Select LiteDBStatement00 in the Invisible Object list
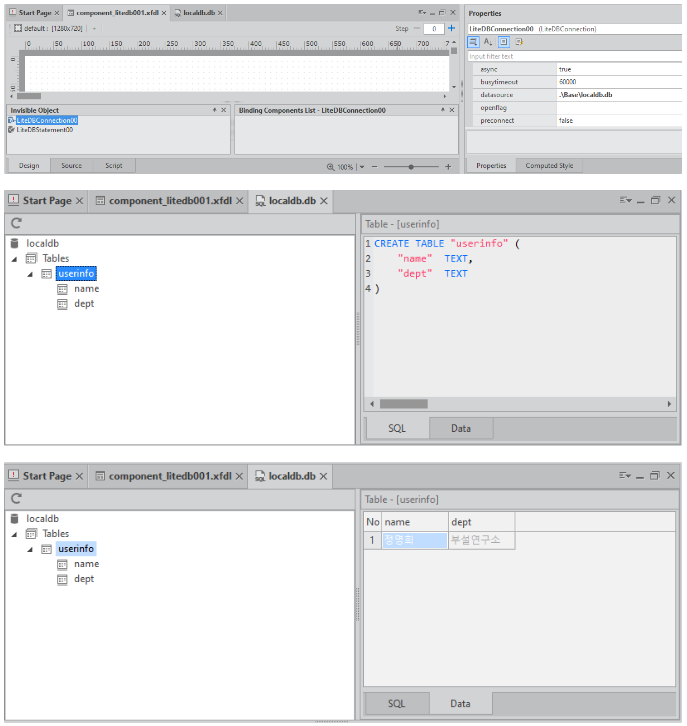This screenshot has height=726, width=687. coord(44,129)
